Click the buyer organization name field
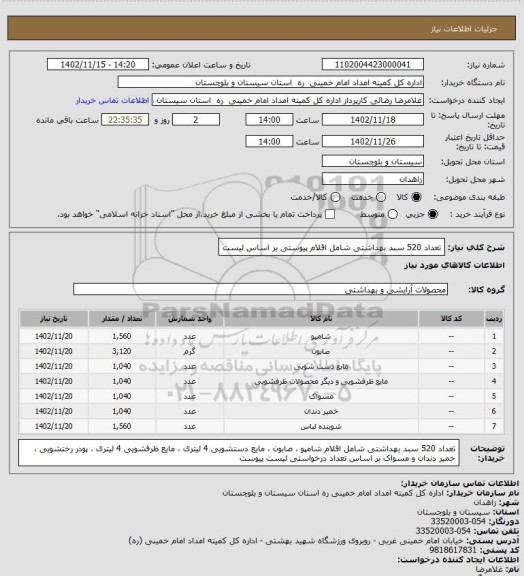Image resolution: width=524 pixels, height=576 pixels. coord(270,82)
